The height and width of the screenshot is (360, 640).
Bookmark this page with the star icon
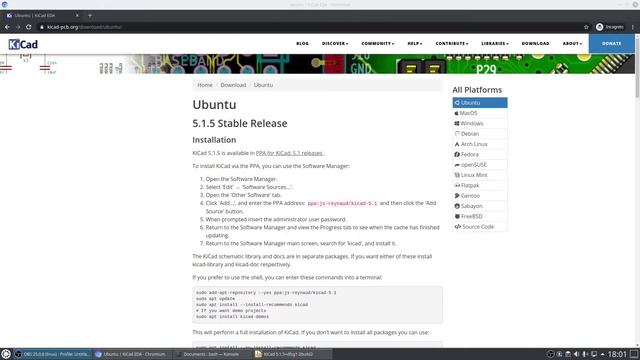[x=586, y=27]
